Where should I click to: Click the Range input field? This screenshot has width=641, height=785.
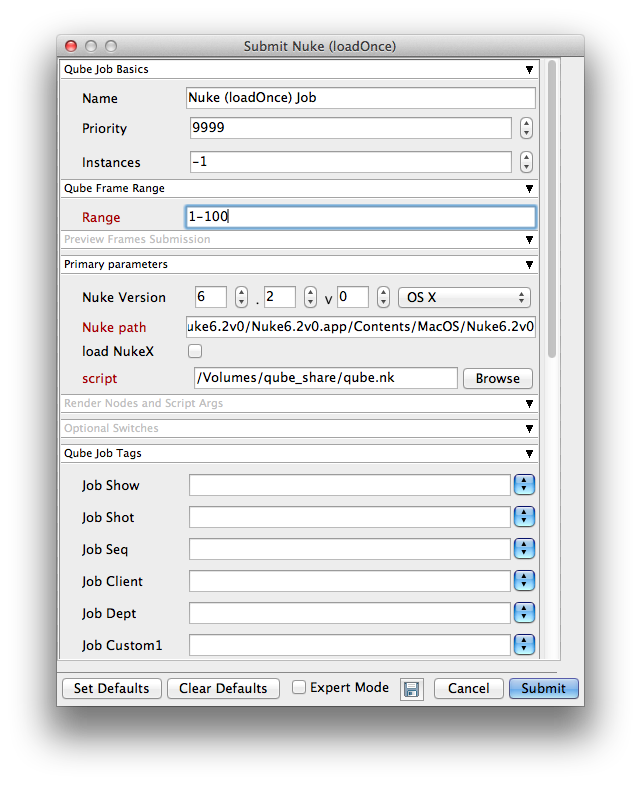coord(360,217)
